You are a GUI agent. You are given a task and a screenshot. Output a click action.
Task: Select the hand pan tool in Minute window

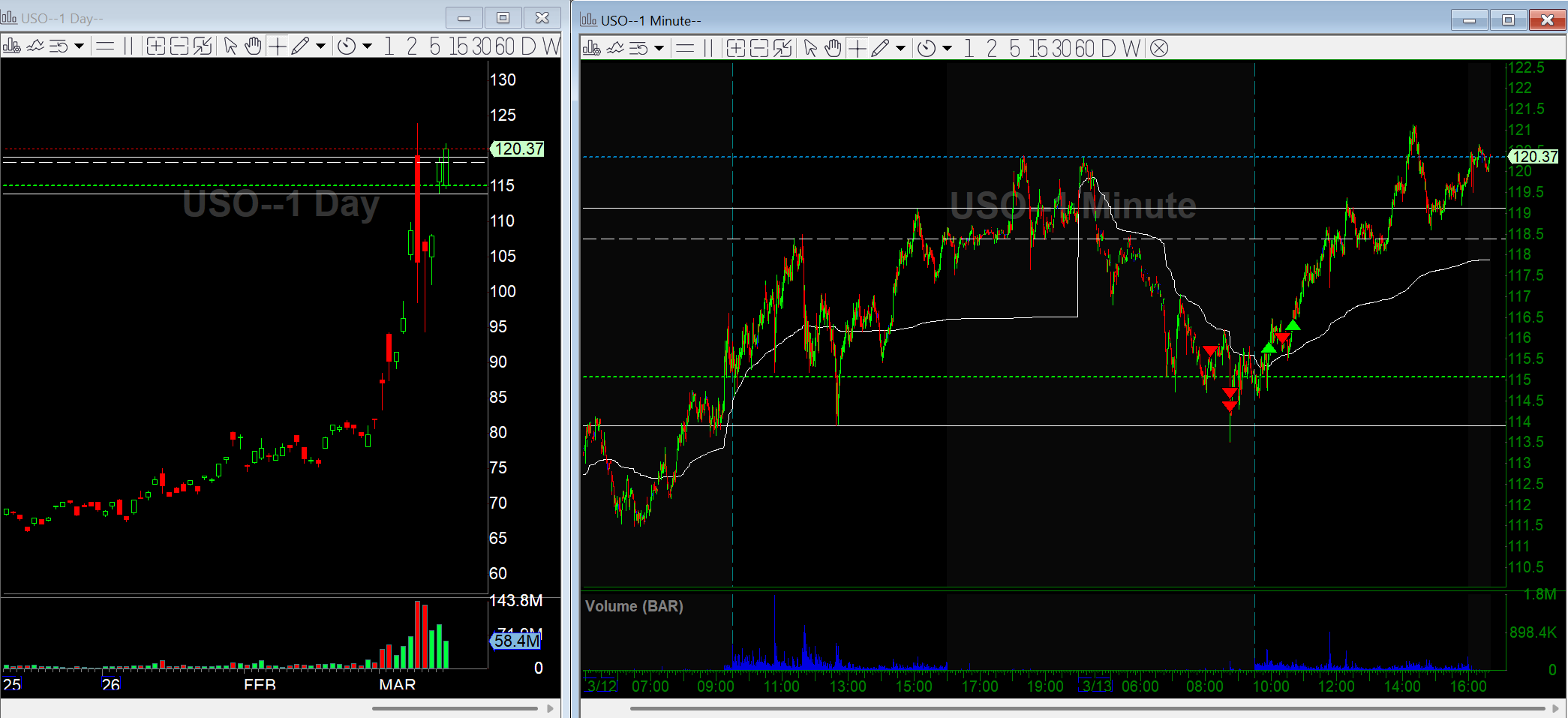coord(834,49)
